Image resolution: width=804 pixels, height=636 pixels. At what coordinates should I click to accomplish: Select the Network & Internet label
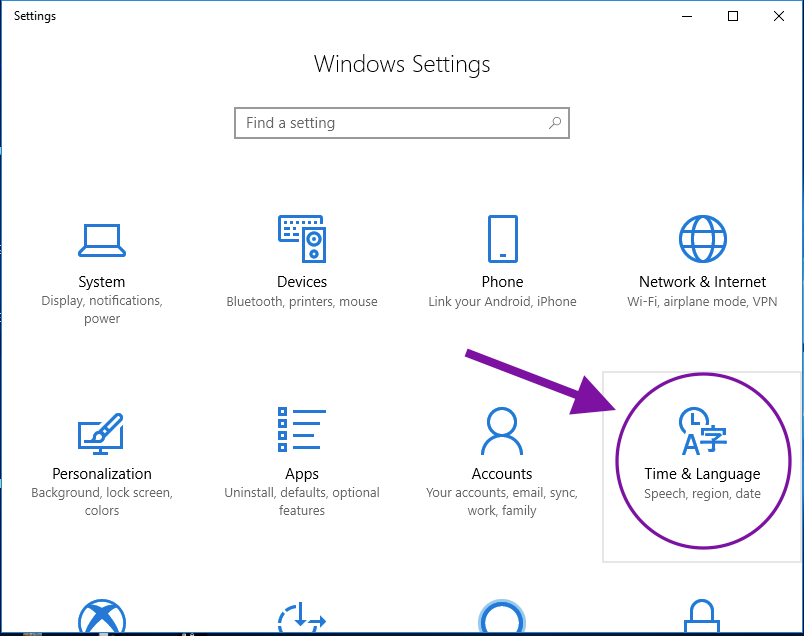pos(702,282)
